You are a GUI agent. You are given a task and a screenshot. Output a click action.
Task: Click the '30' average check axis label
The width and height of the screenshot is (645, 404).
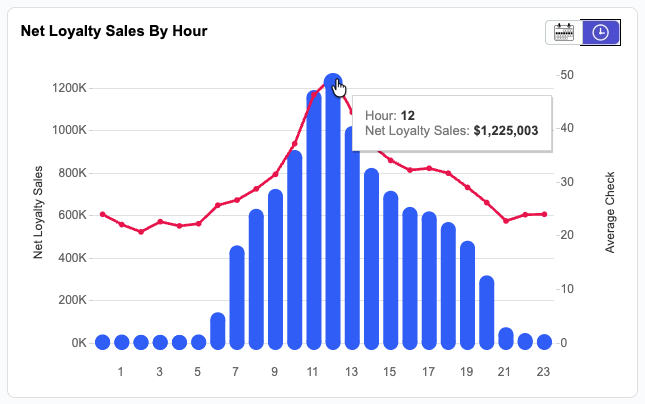tap(567, 182)
